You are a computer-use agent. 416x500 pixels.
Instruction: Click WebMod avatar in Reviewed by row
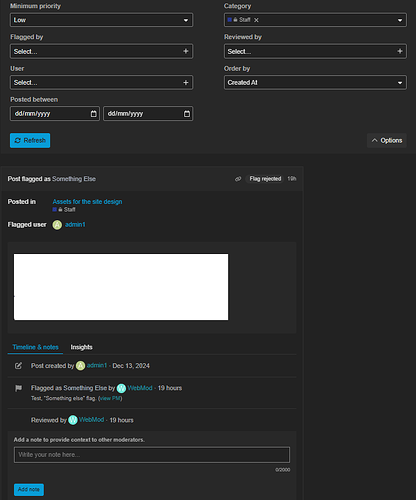[73, 420]
